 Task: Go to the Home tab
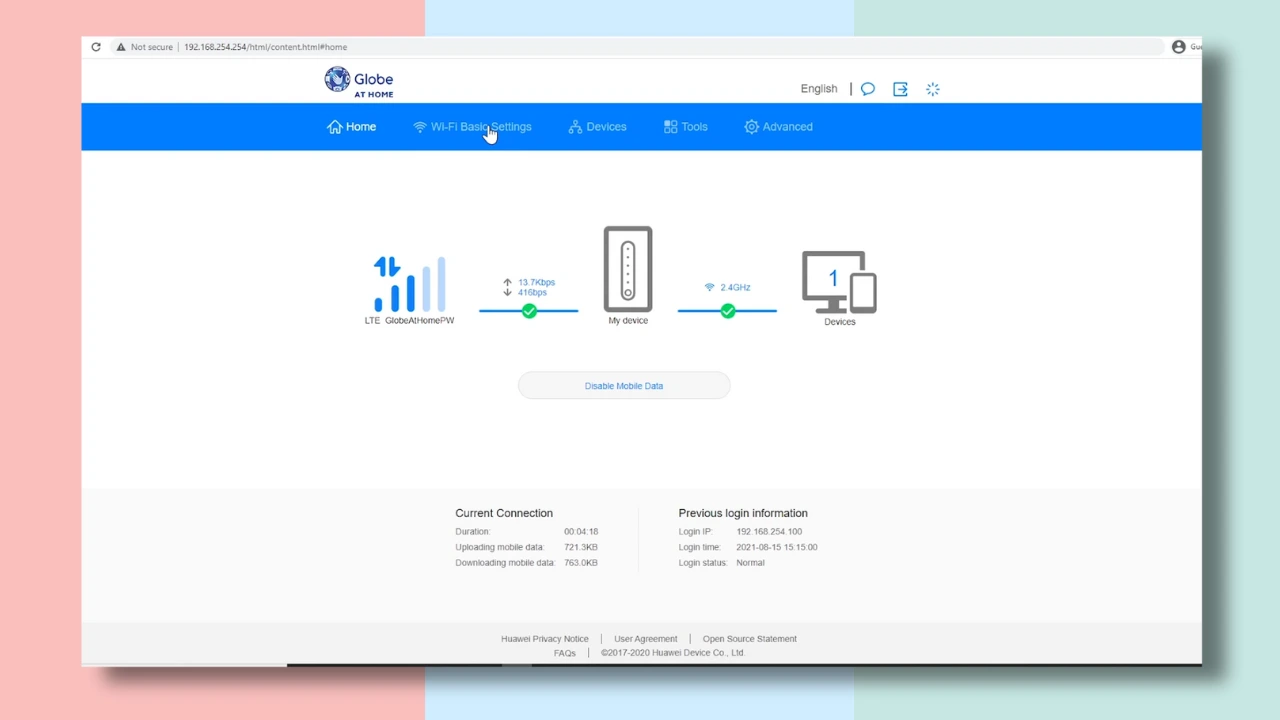click(352, 127)
